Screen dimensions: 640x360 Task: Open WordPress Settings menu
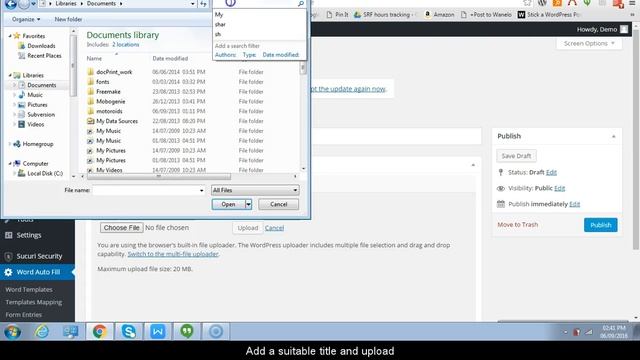click(x=29, y=235)
